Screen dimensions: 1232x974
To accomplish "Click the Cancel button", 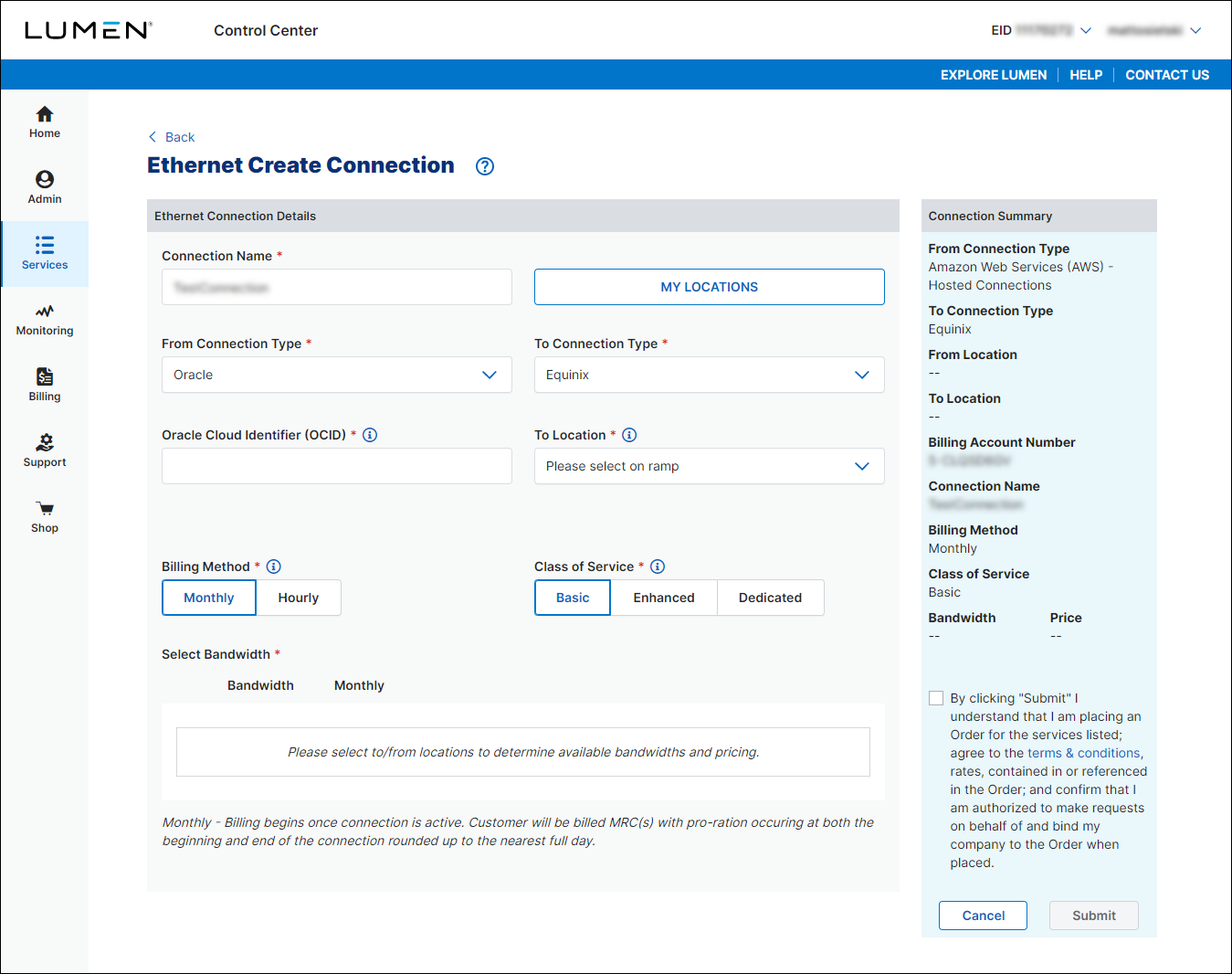I will click(983, 916).
